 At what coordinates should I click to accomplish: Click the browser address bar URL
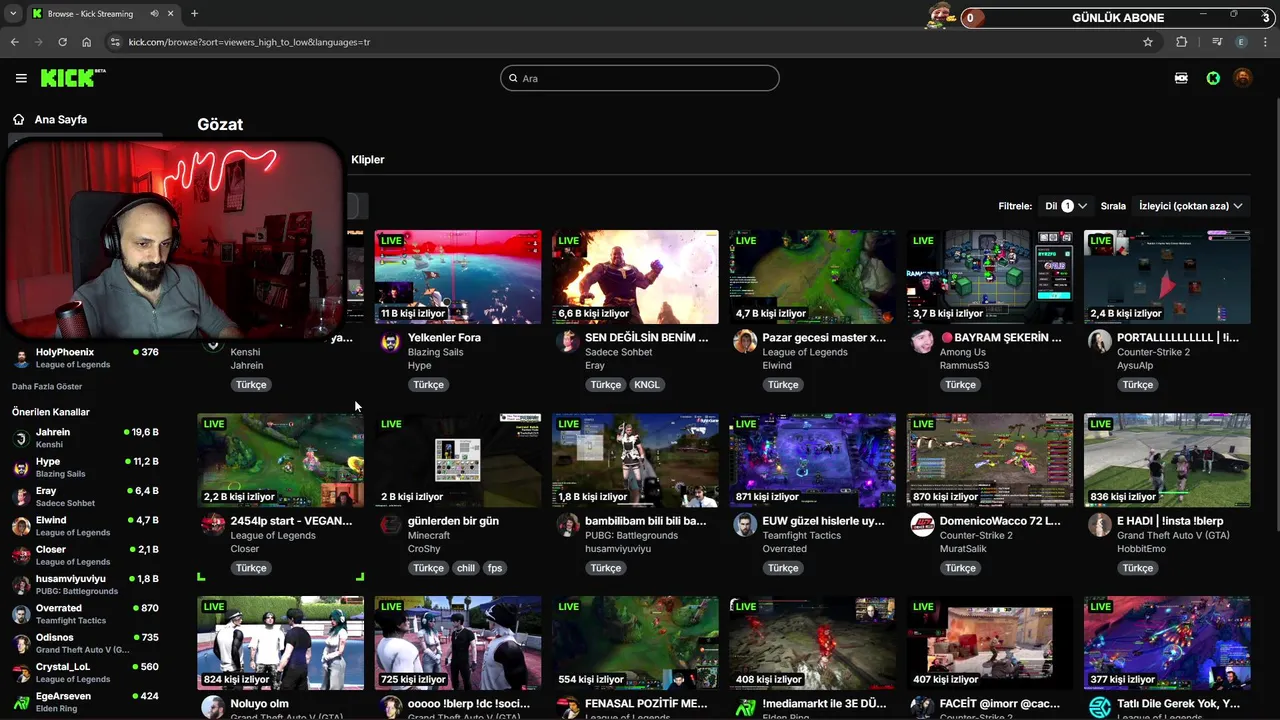[x=250, y=42]
